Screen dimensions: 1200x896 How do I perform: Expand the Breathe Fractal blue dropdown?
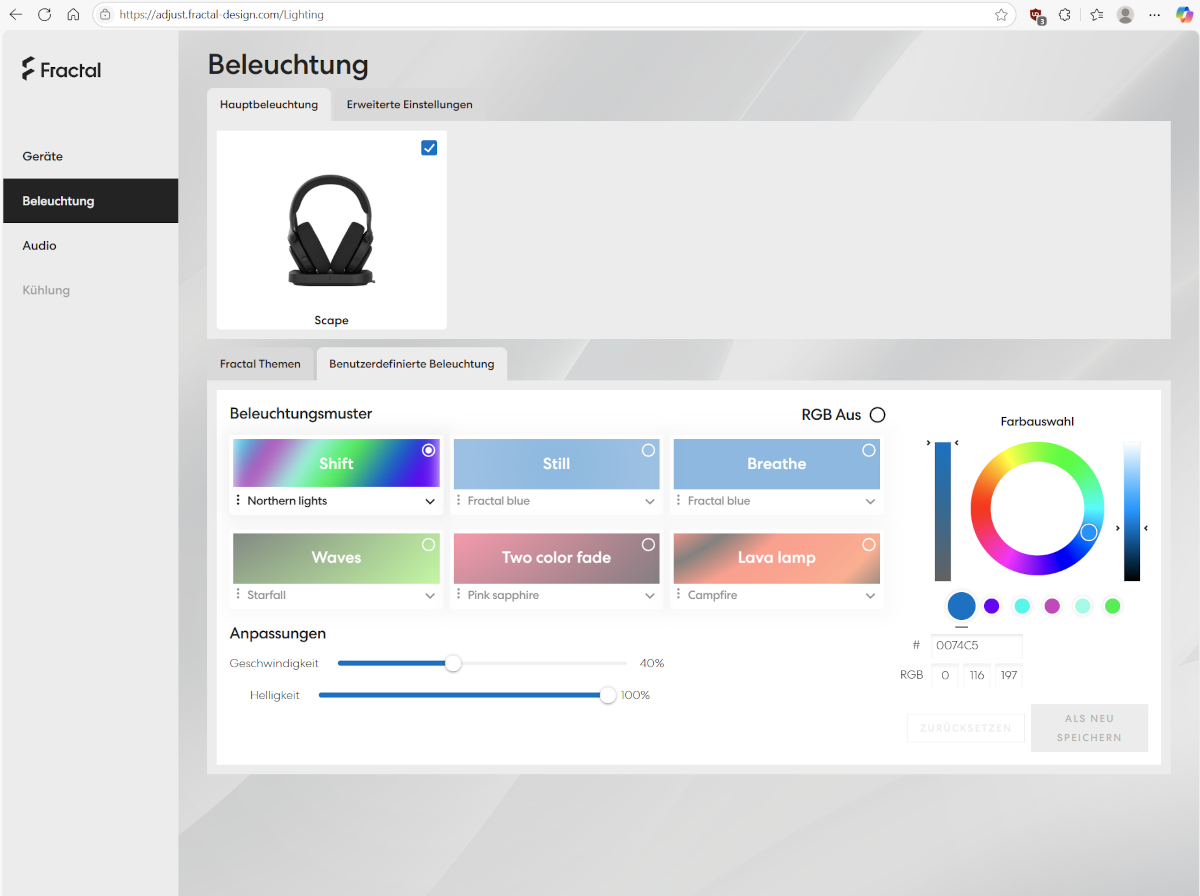870,501
